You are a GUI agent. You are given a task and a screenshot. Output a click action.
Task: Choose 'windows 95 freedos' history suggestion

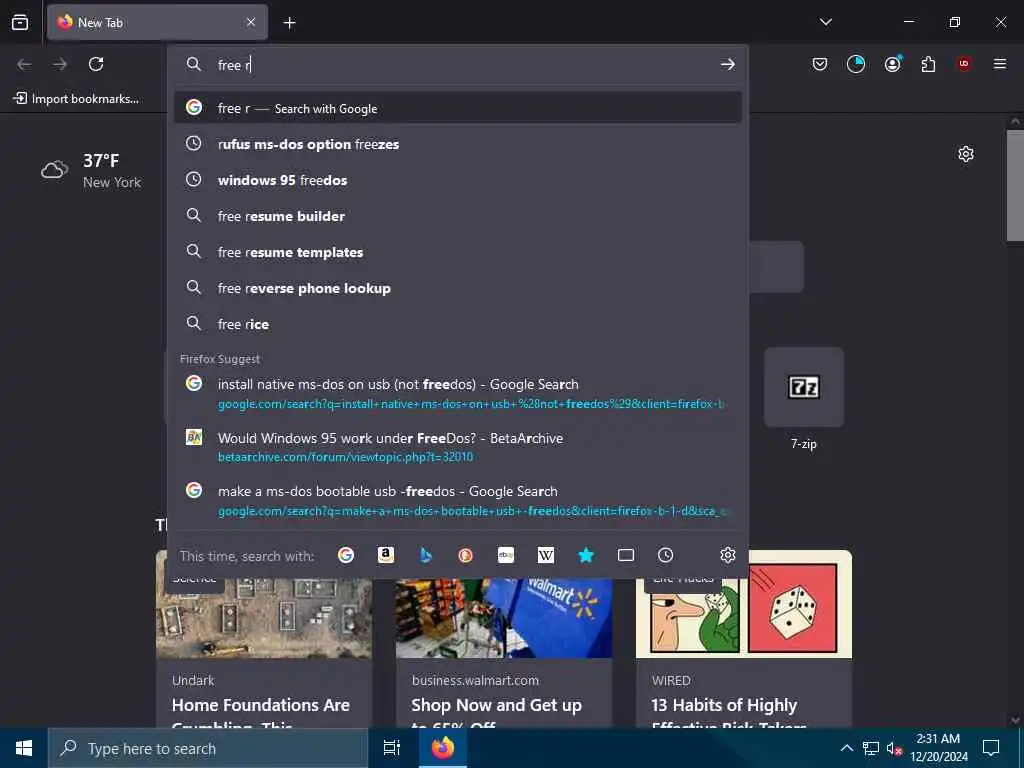pyautogui.click(x=458, y=180)
